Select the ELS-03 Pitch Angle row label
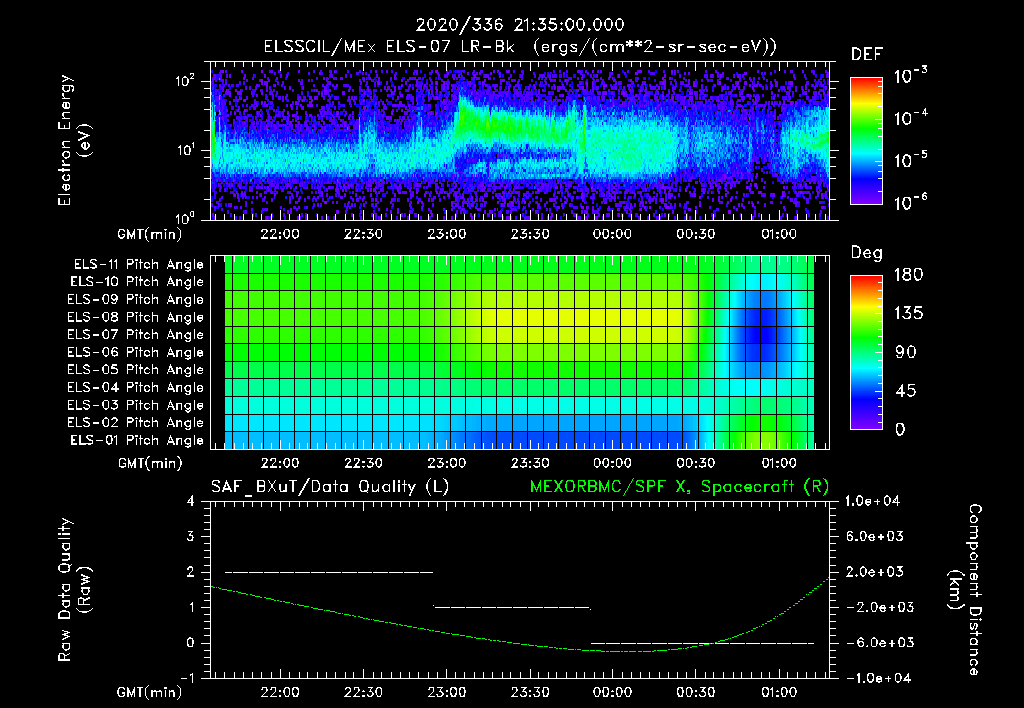 coord(135,406)
